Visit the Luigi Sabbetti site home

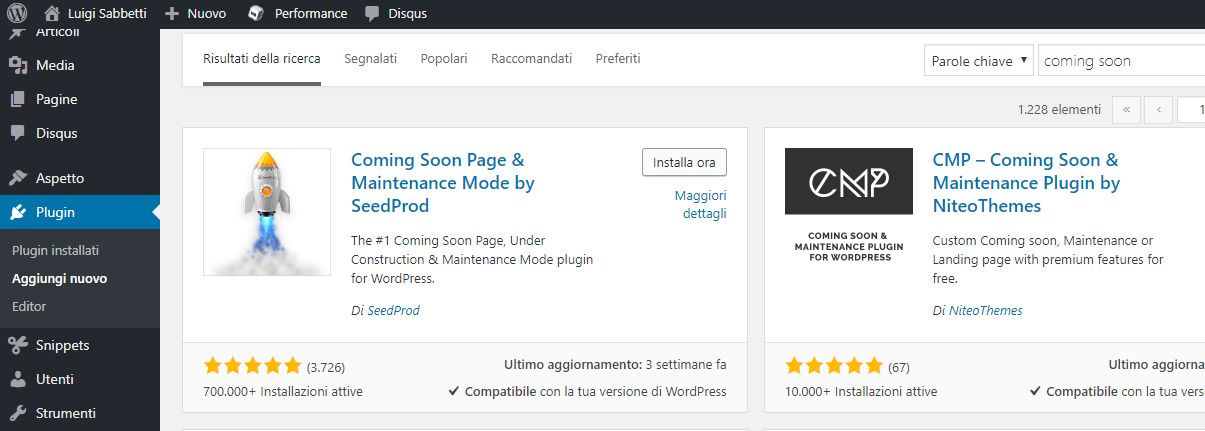point(95,14)
